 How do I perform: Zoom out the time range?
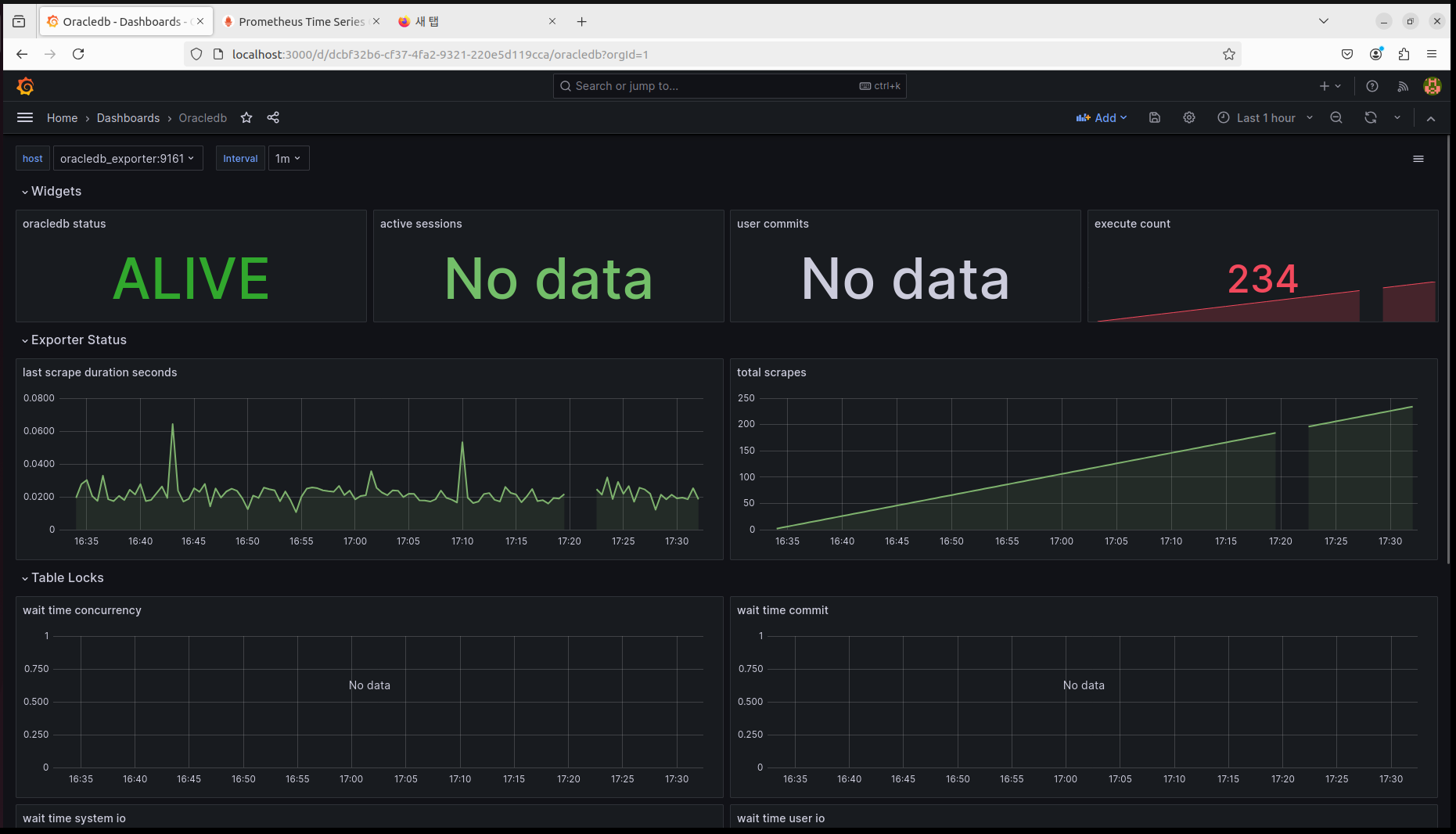click(x=1336, y=117)
